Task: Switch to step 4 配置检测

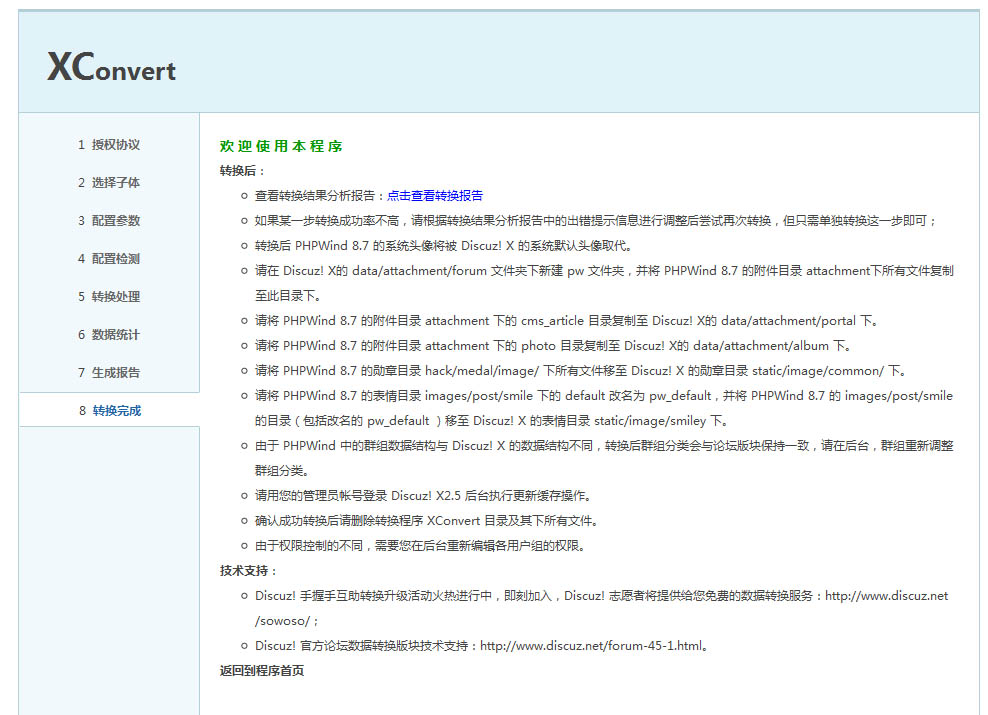Action: (109, 259)
